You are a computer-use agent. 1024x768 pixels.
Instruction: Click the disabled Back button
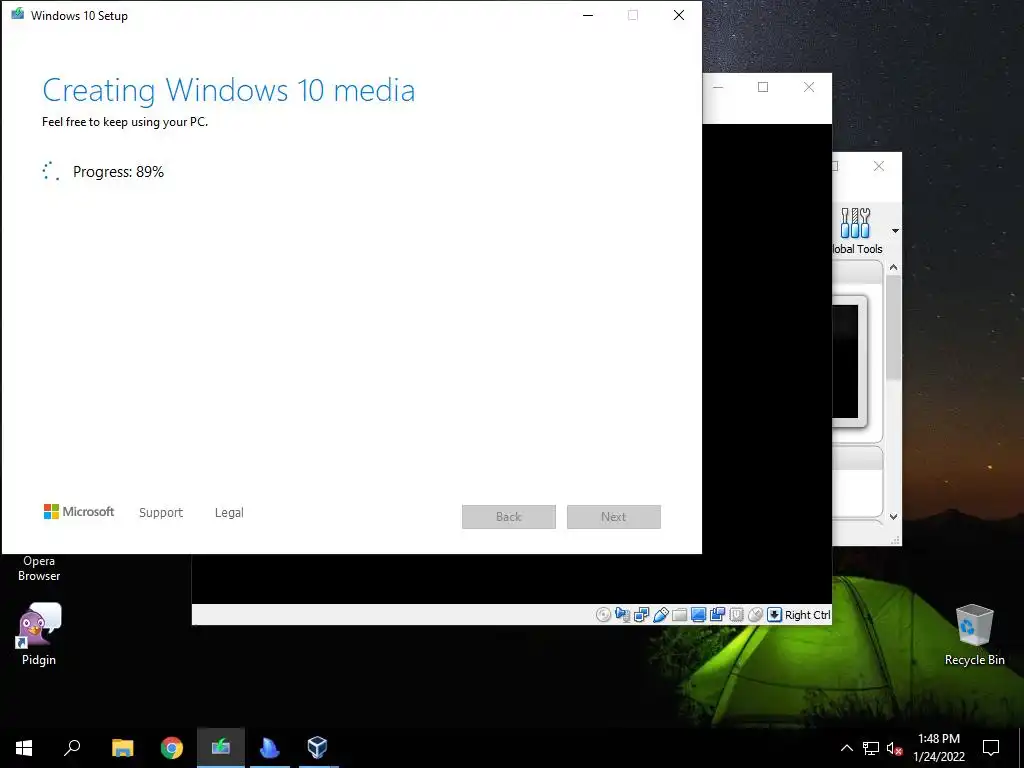tap(509, 517)
